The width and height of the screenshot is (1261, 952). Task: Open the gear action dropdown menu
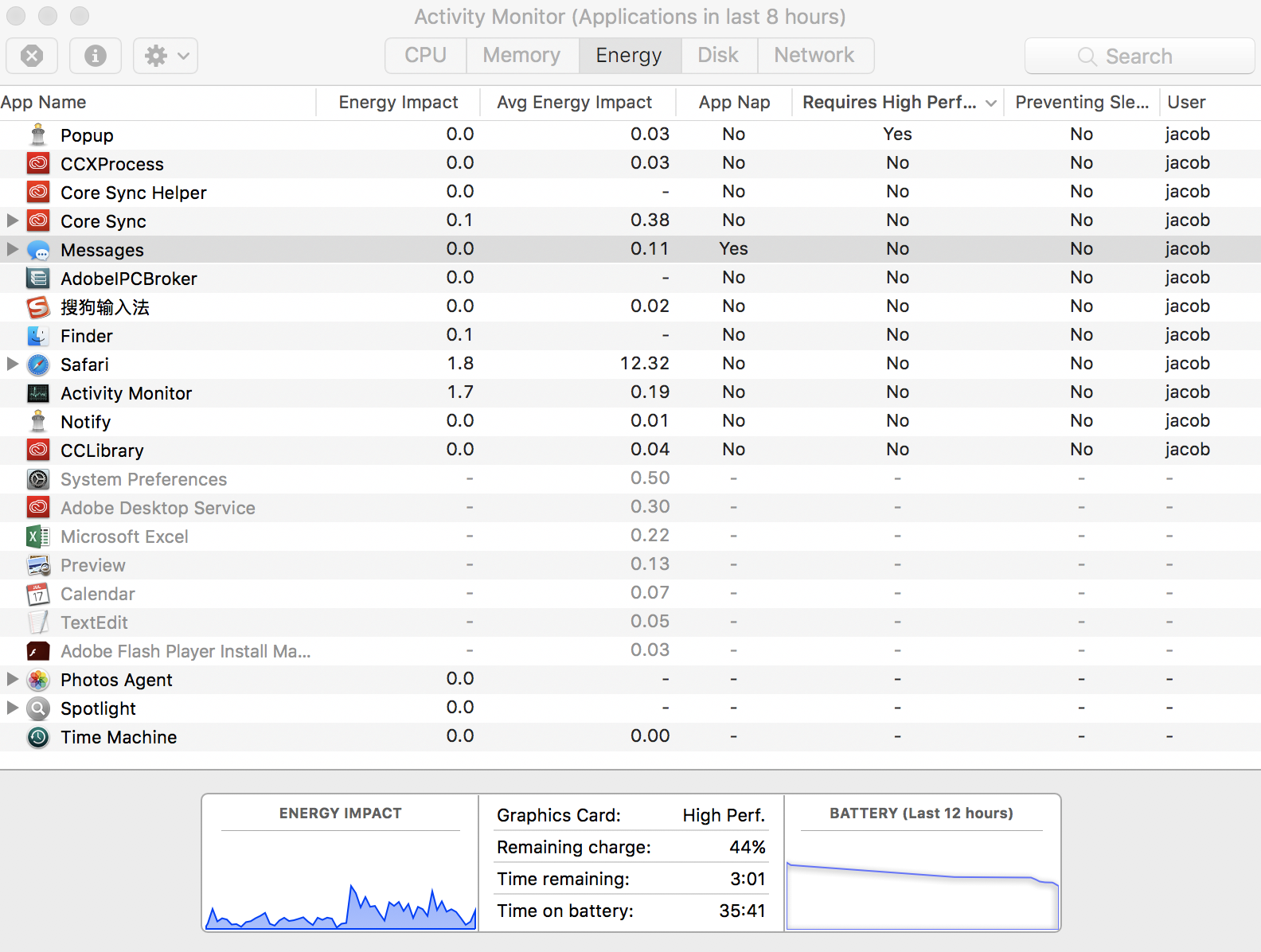coord(166,56)
